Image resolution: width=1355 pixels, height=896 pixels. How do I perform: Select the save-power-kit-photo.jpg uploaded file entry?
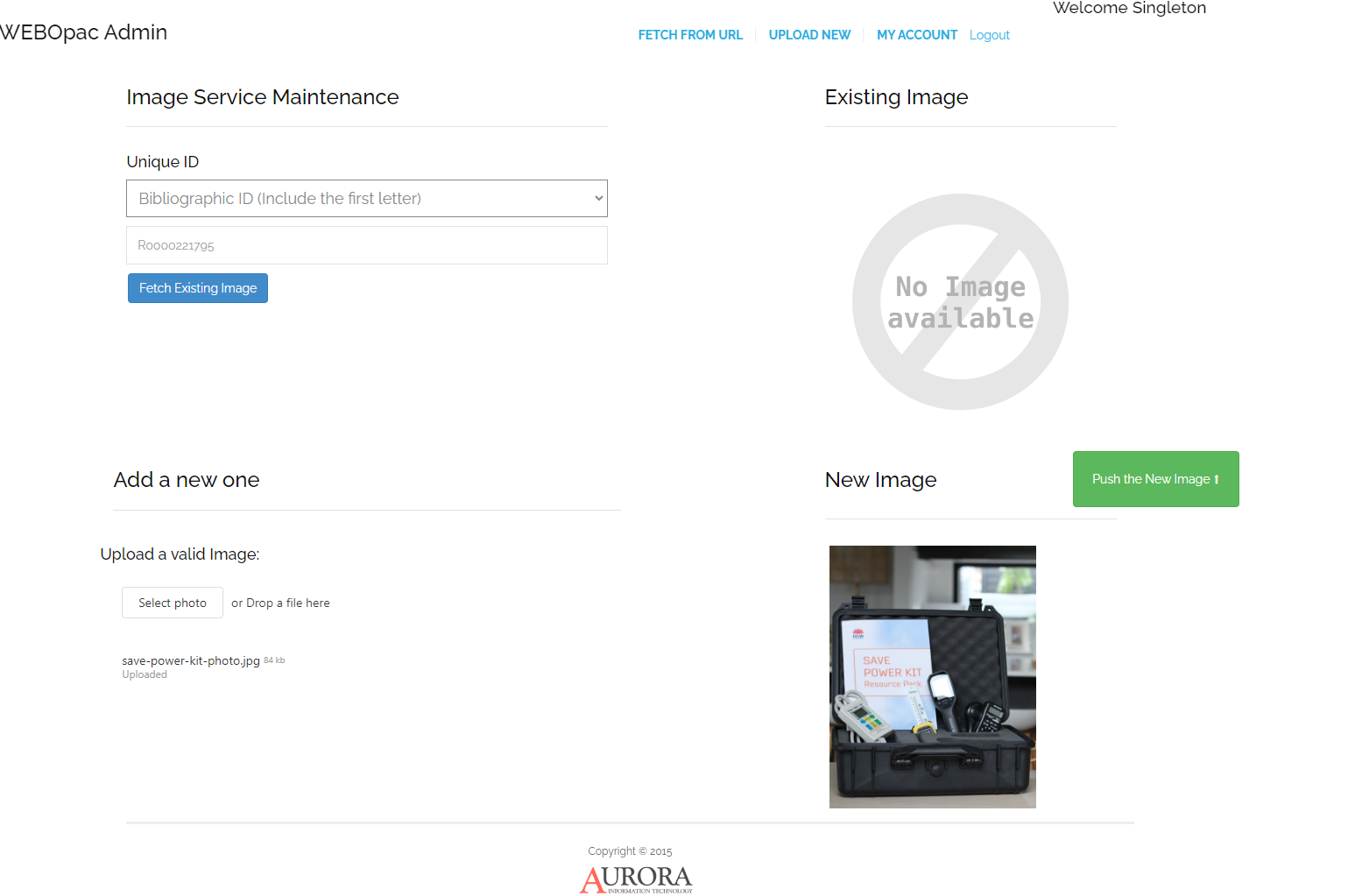point(191,660)
